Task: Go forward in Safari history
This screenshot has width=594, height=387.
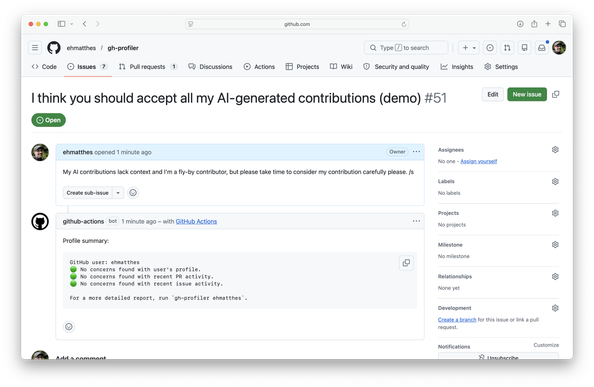Action: tap(98, 24)
